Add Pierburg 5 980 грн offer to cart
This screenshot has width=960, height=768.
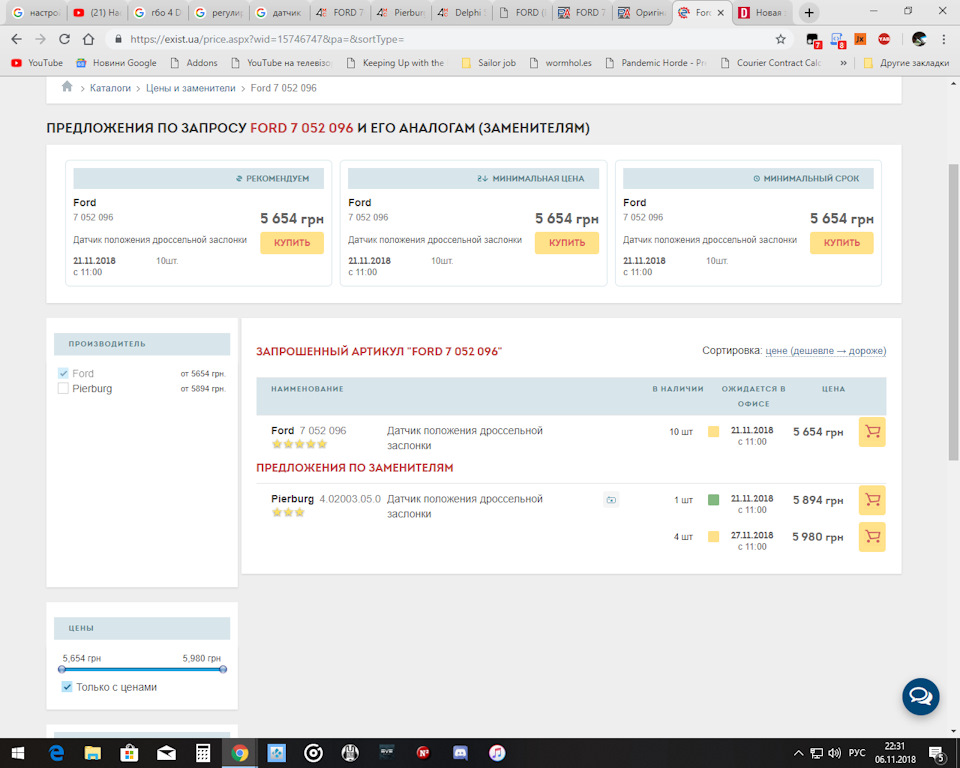click(x=872, y=536)
